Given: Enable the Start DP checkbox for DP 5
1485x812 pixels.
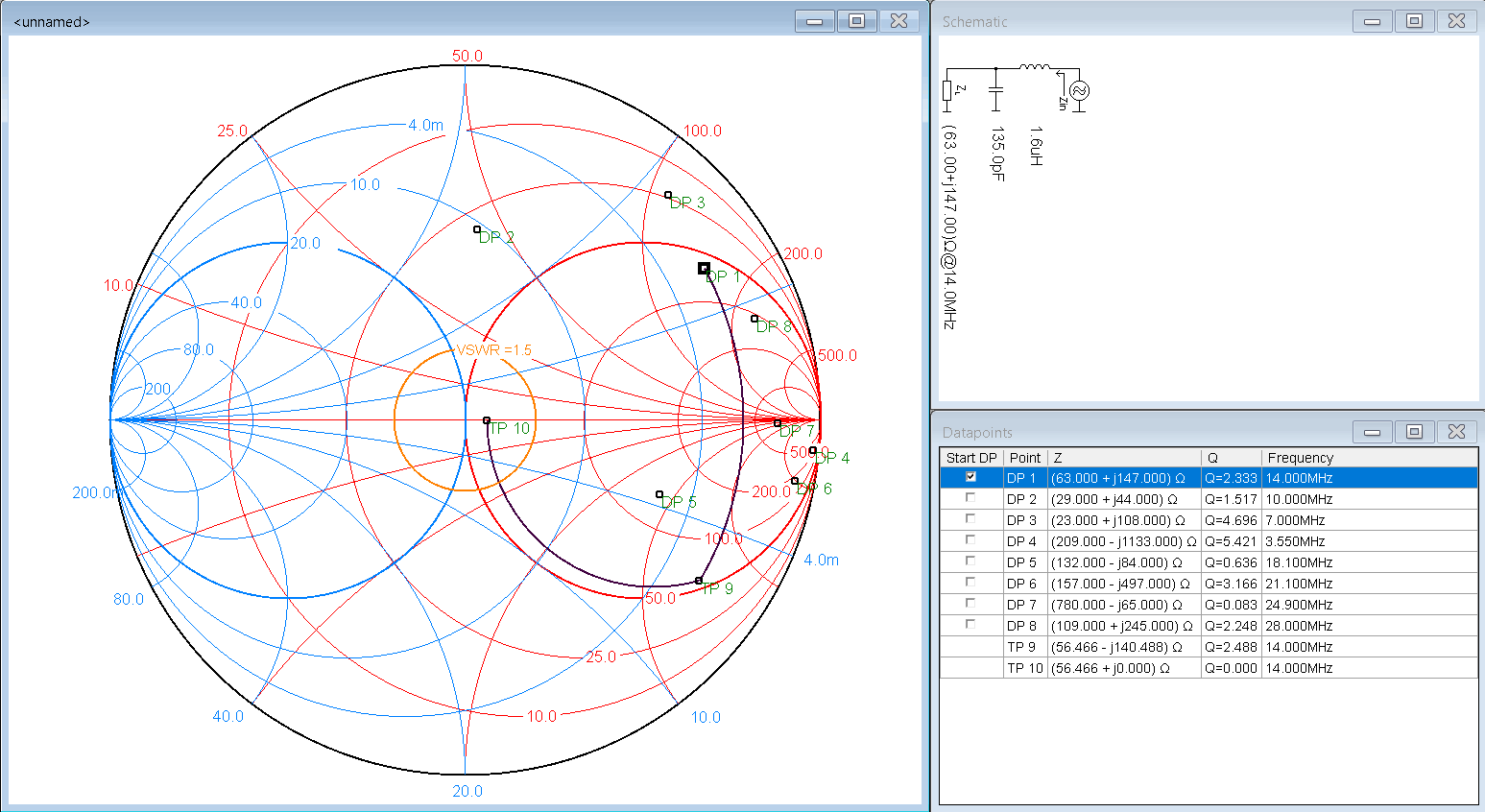Looking at the screenshot, I should 970,561.
